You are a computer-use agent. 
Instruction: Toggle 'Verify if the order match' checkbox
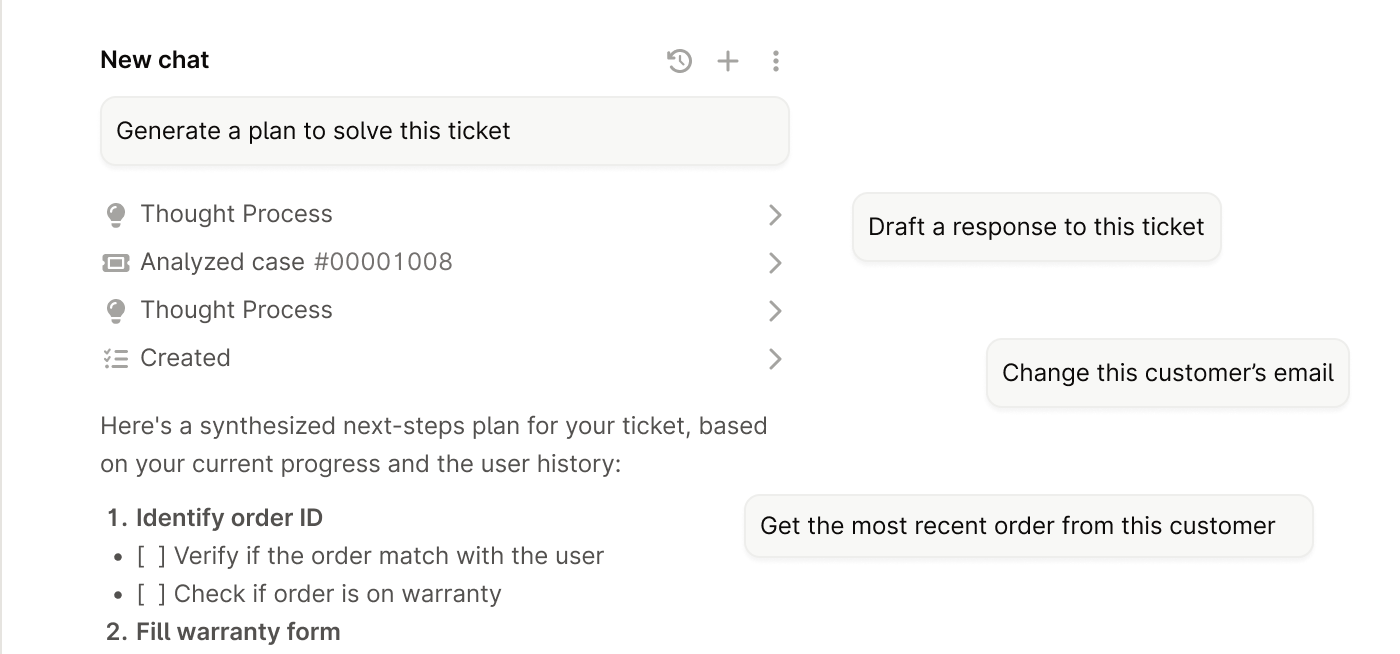(x=152, y=555)
